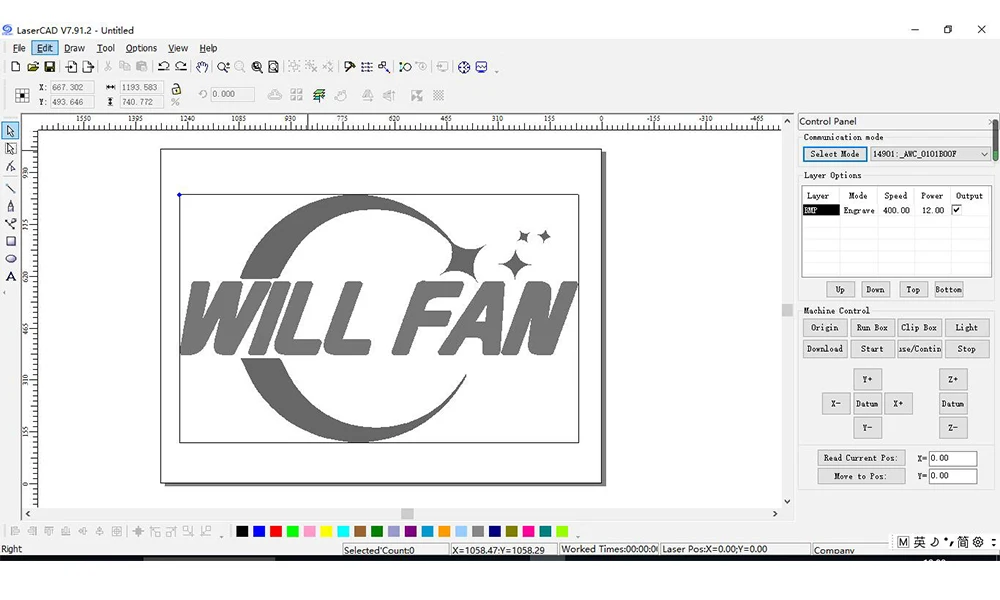Save the document with the floppy icon
This screenshot has height=600, width=1000.
[49, 66]
